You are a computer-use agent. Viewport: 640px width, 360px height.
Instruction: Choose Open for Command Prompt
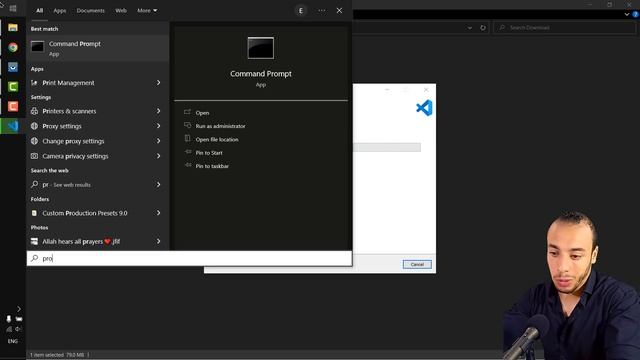[202, 113]
